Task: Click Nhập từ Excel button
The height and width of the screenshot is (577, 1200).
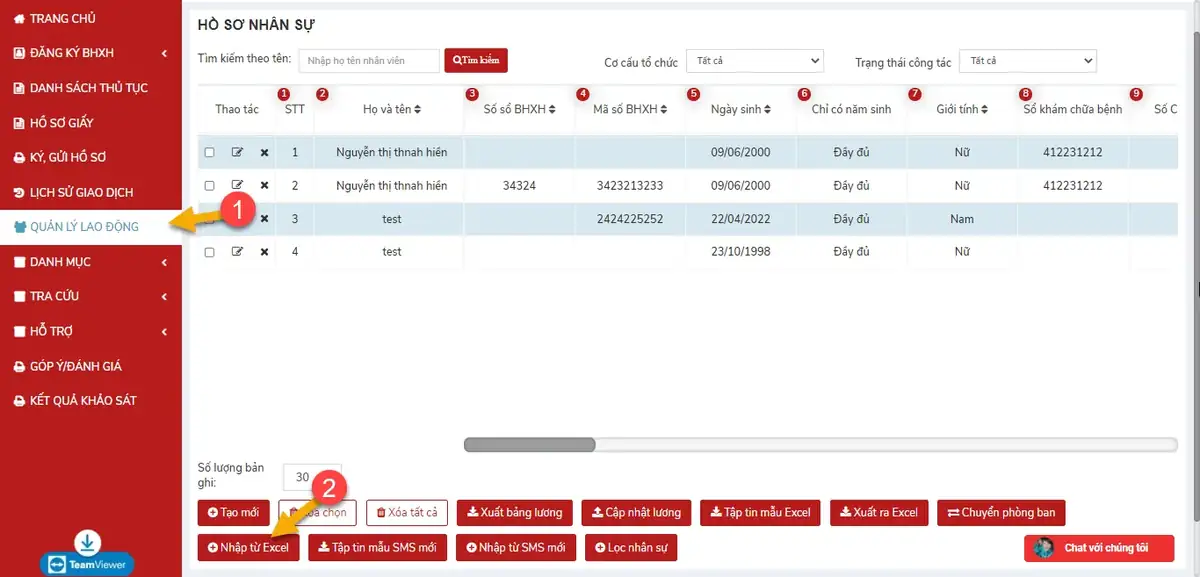Action: pos(248,547)
